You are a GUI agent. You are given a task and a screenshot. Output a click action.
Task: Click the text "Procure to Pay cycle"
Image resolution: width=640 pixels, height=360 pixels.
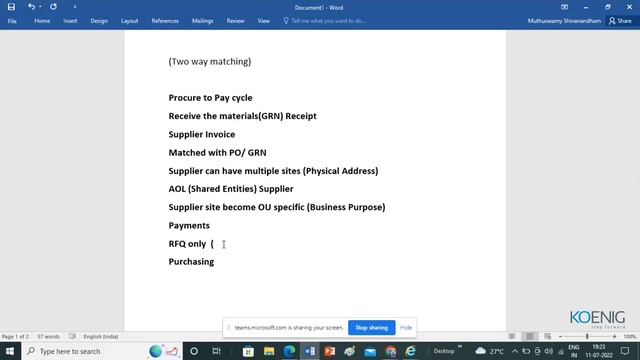(210, 98)
